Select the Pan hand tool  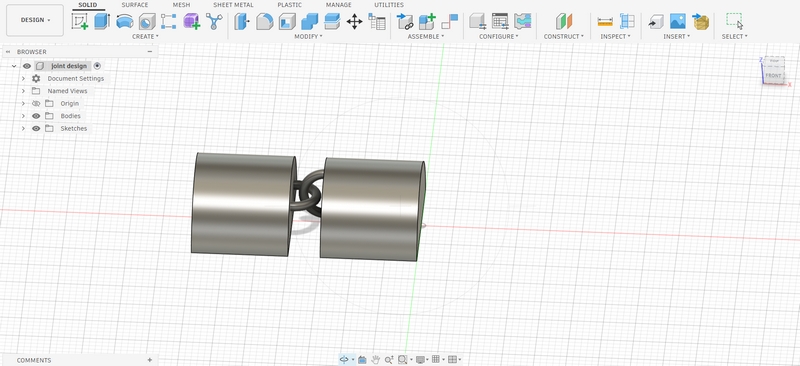click(376, 360)
